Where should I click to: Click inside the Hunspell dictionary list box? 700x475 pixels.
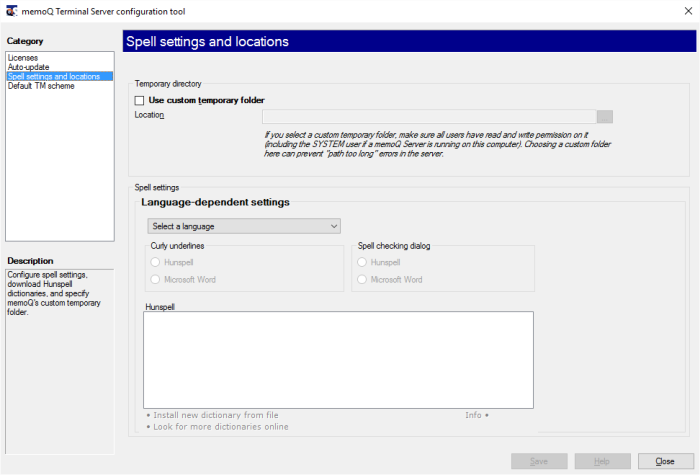[x=338, y=360]
